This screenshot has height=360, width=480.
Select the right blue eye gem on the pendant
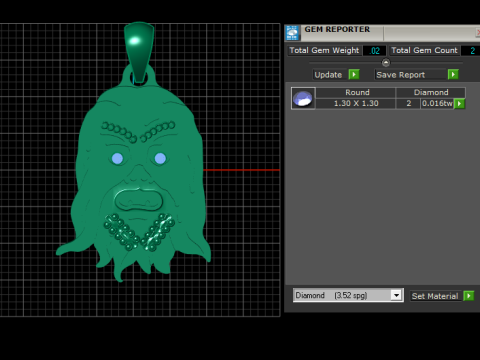[160, 158]
